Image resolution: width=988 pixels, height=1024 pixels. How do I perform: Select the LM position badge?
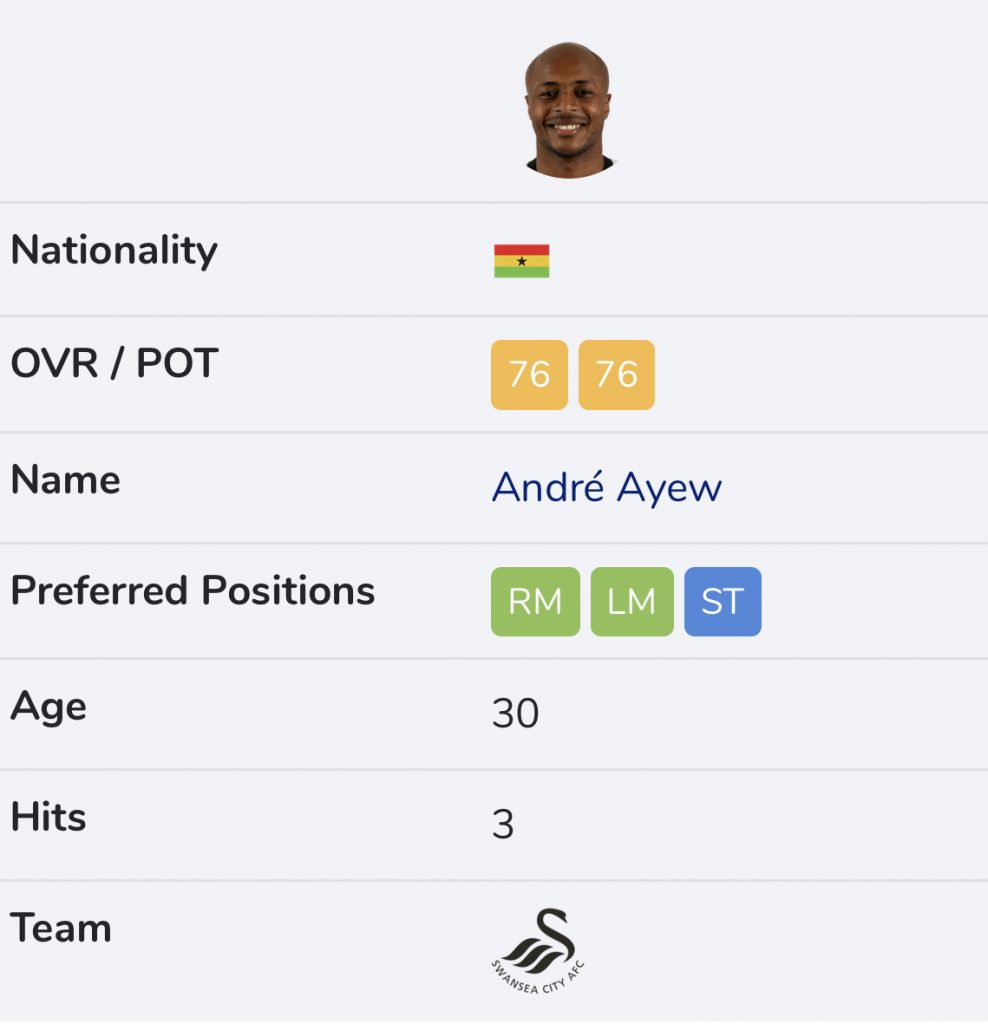[631, 601]
